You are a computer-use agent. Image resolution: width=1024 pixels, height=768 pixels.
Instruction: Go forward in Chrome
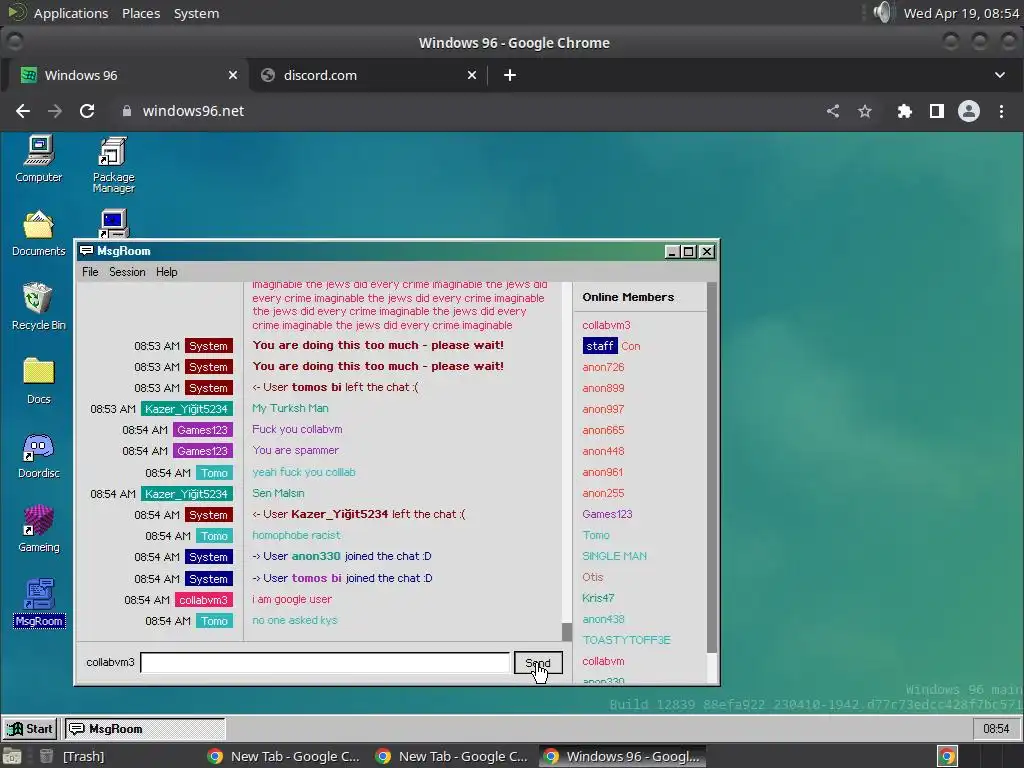[x=55, y=111]
